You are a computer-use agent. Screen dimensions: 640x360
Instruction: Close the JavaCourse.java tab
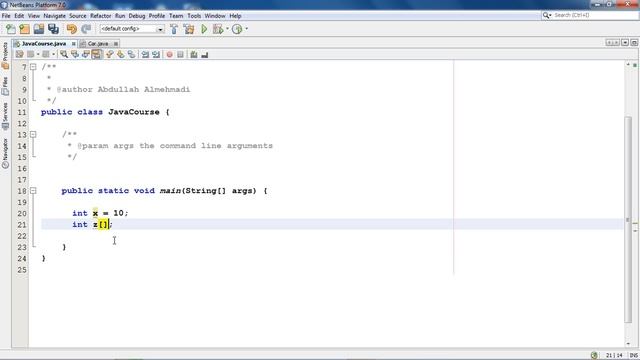pos(73,44)
